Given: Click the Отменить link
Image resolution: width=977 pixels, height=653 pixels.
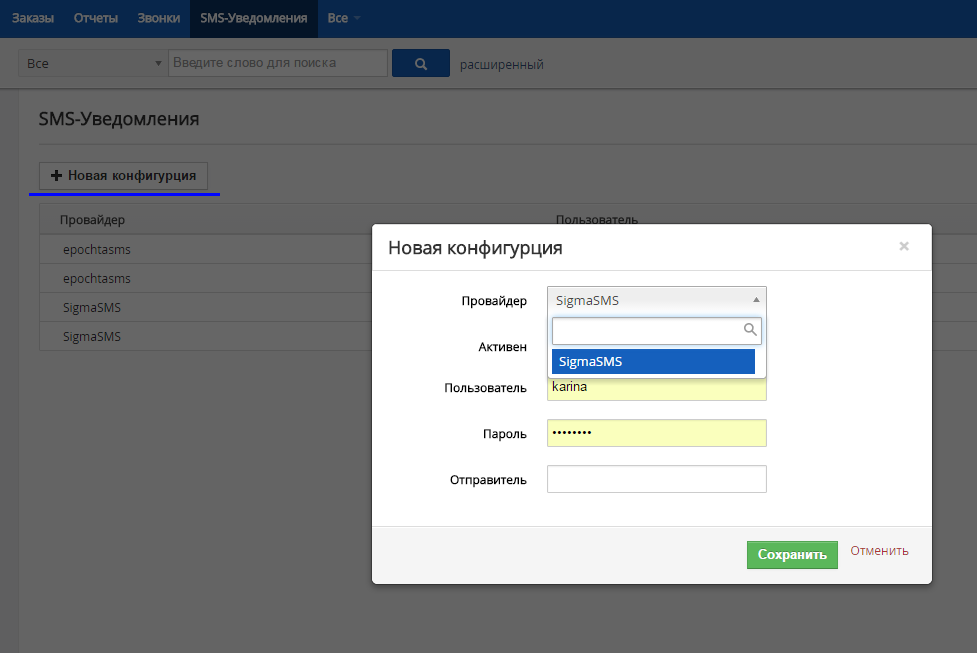Looking at the screenshot, I should [879, 551].
